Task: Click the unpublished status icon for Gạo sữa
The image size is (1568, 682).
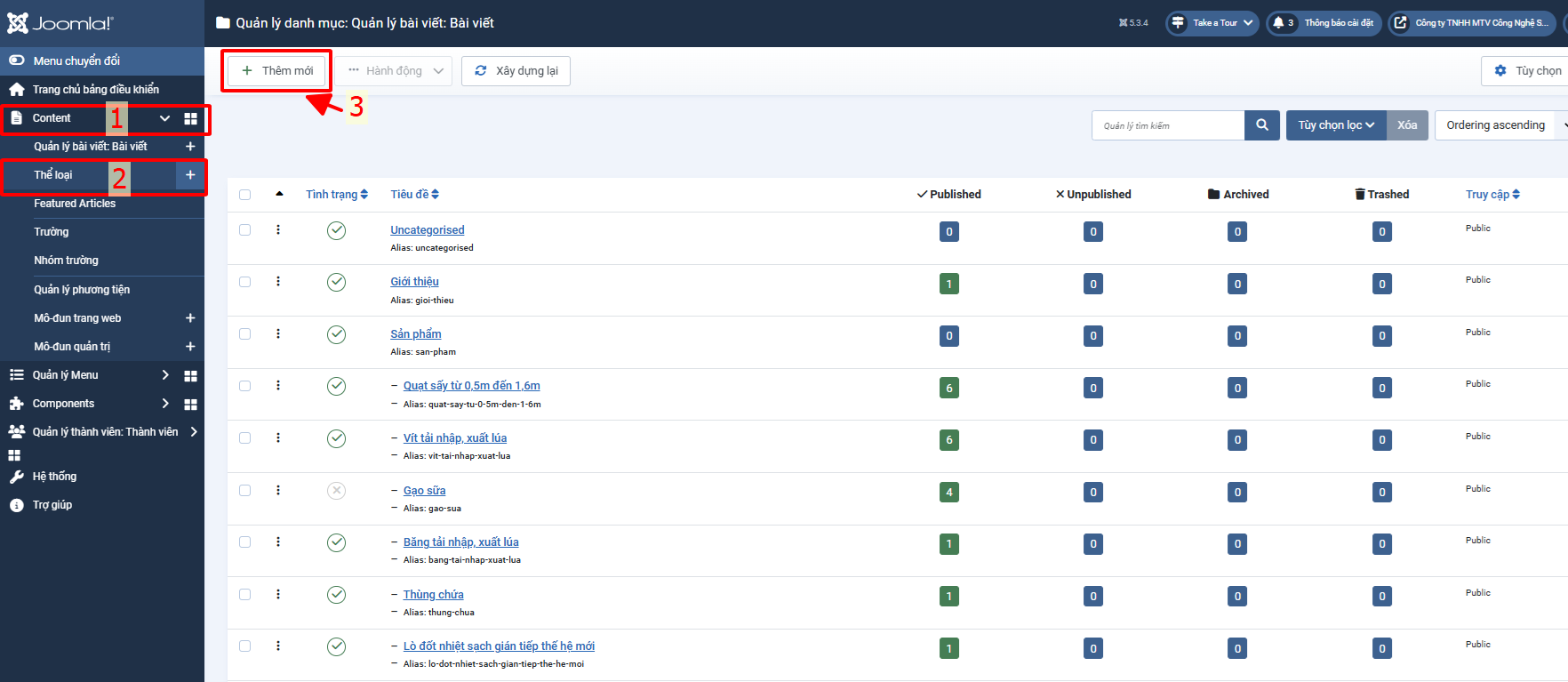Action: pyautogui.click(x=336, y=491)
